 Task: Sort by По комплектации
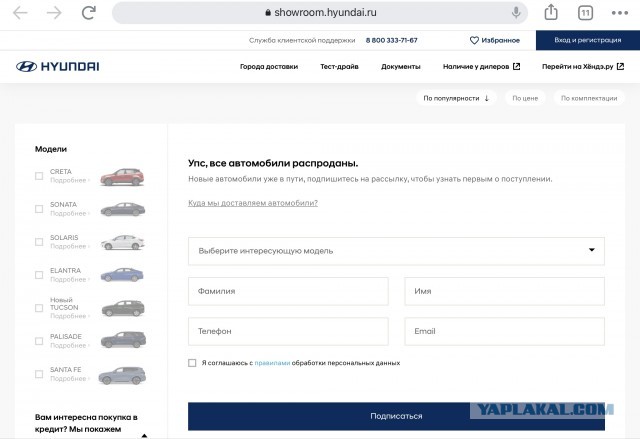pyautogui.click(x=589, y=98)
